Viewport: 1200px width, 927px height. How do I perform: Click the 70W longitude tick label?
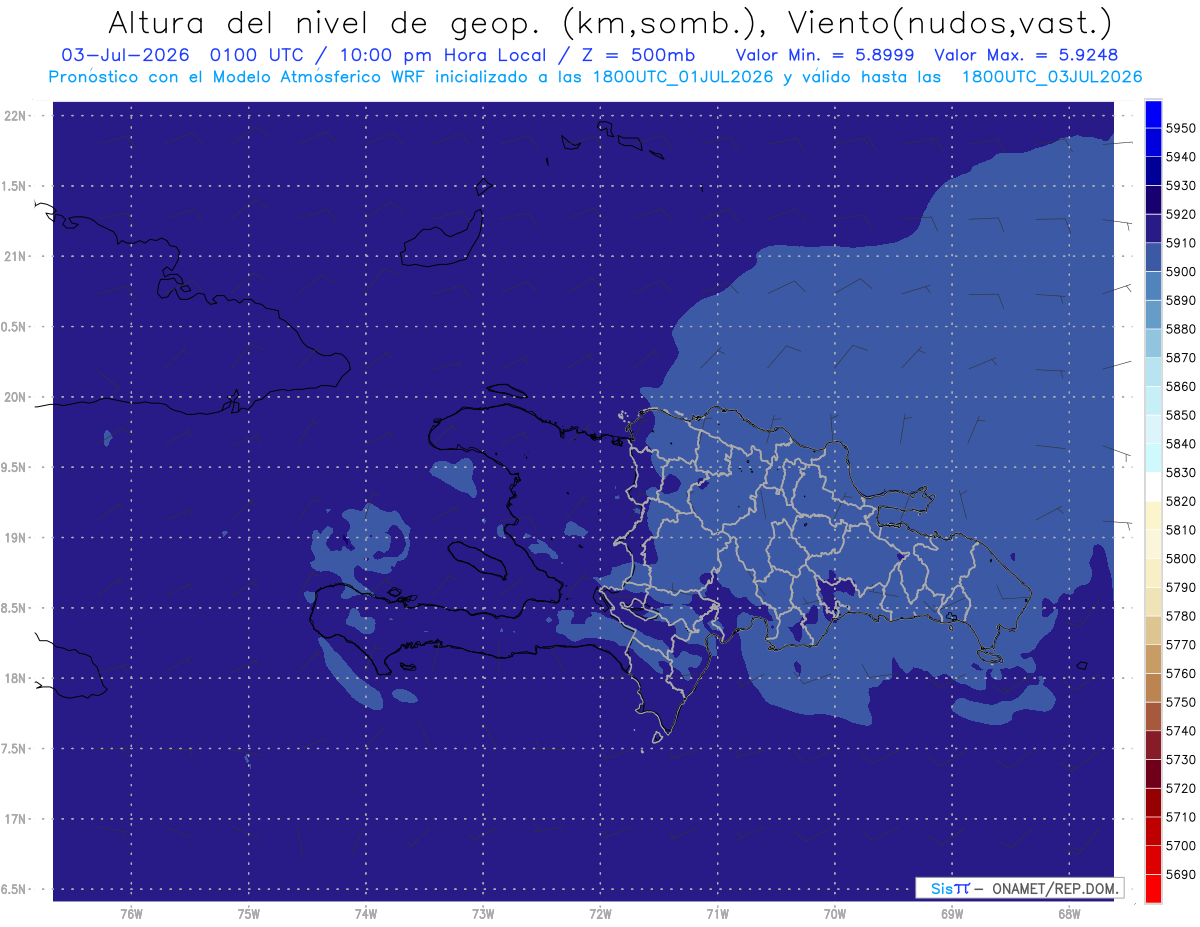click(835, 913)
